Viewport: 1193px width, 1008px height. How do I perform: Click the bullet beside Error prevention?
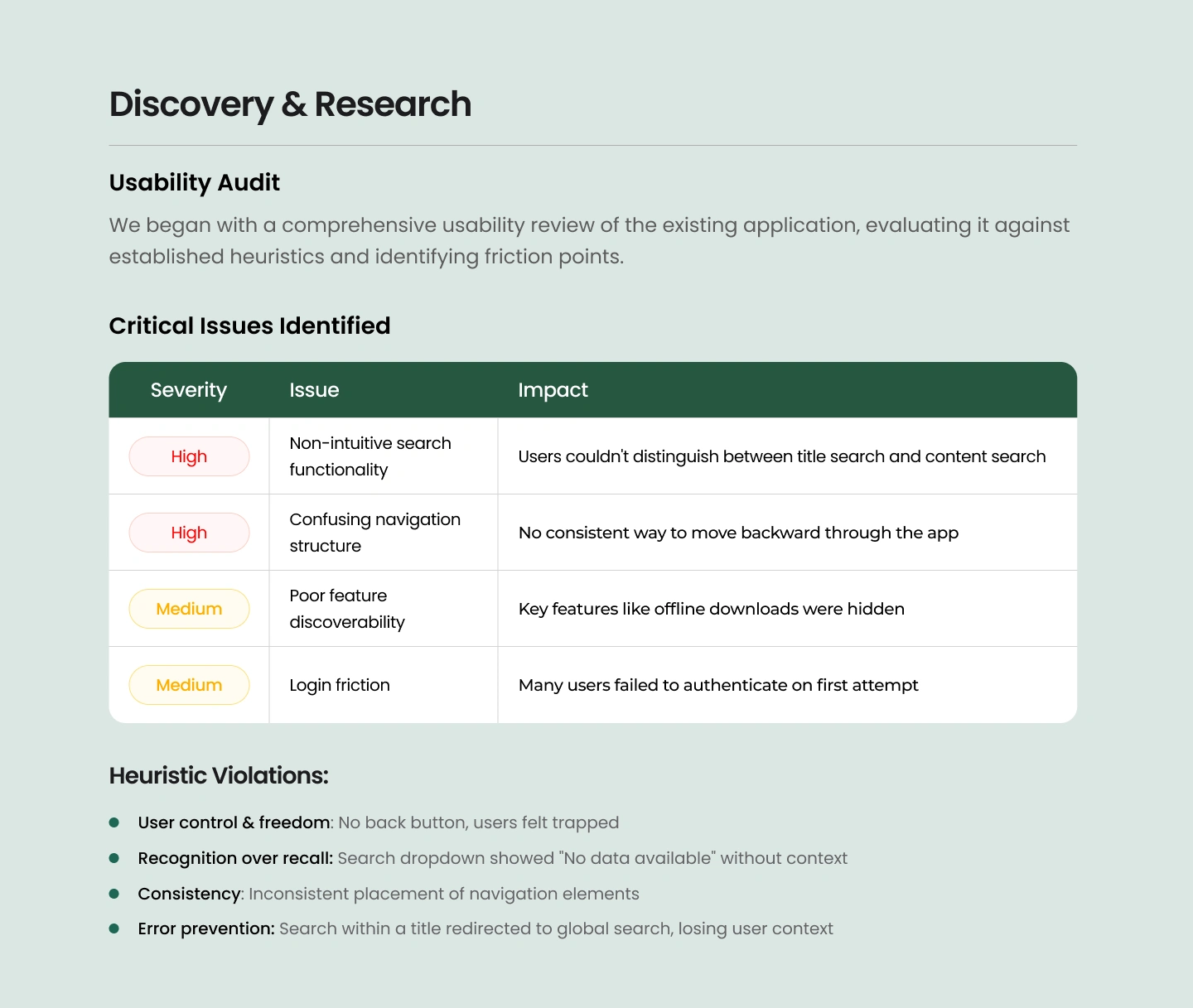click(114, 928)
